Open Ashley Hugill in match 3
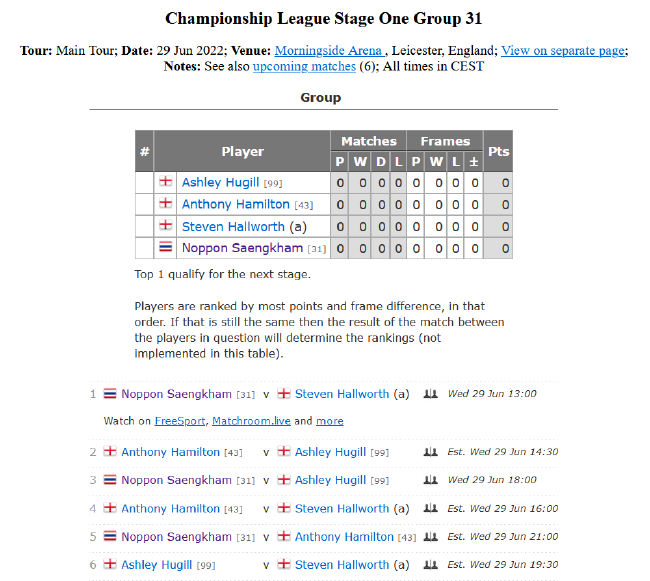650x581 pixels. pyautogui.click(x=330, y=480)
